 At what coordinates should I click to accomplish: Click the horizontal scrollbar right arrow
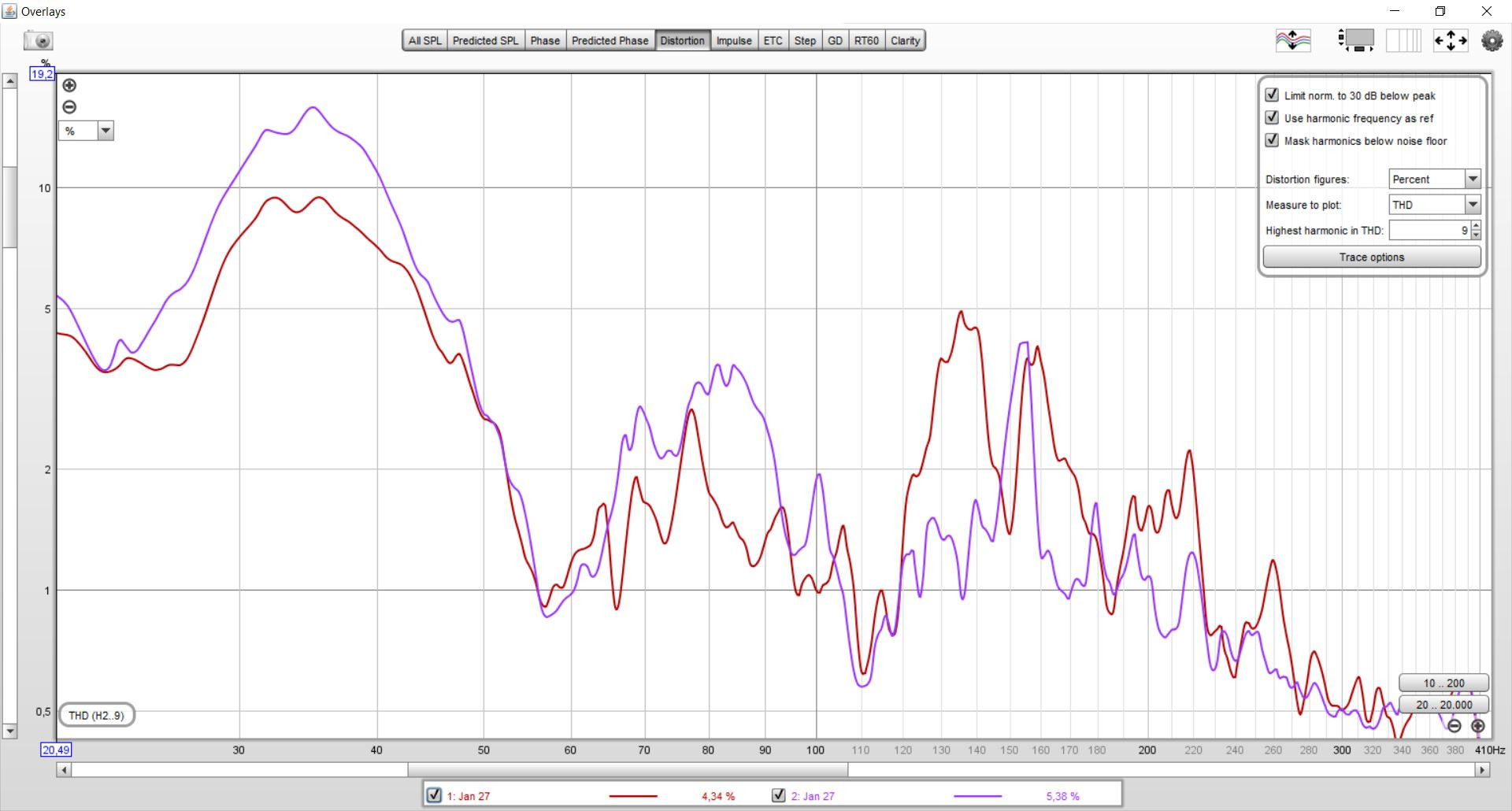click(x=1483, y=770)
